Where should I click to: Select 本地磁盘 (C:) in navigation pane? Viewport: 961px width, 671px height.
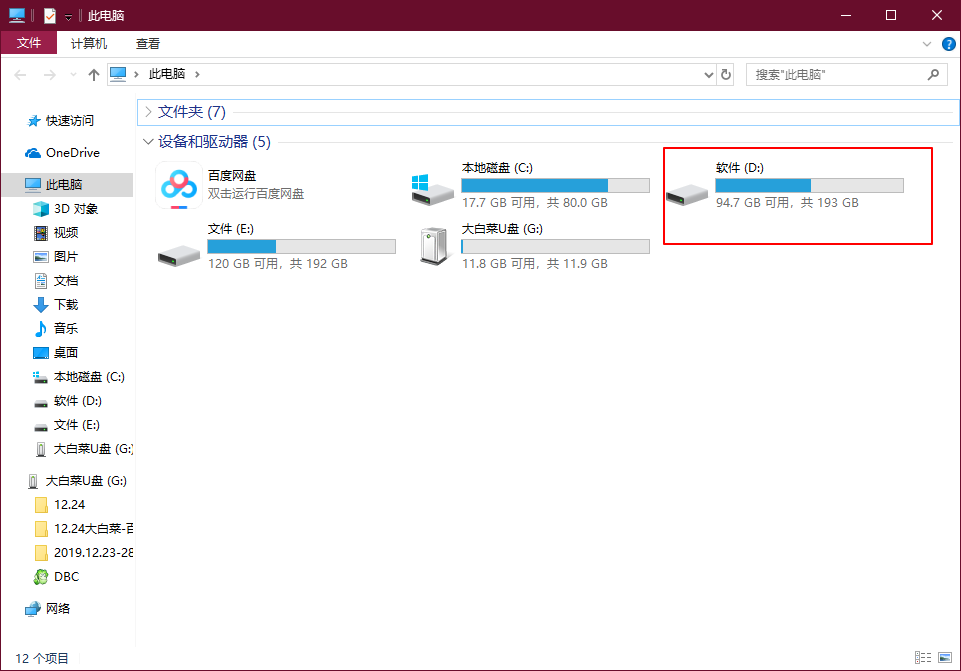pyautogui.click(x=89, y=377)
